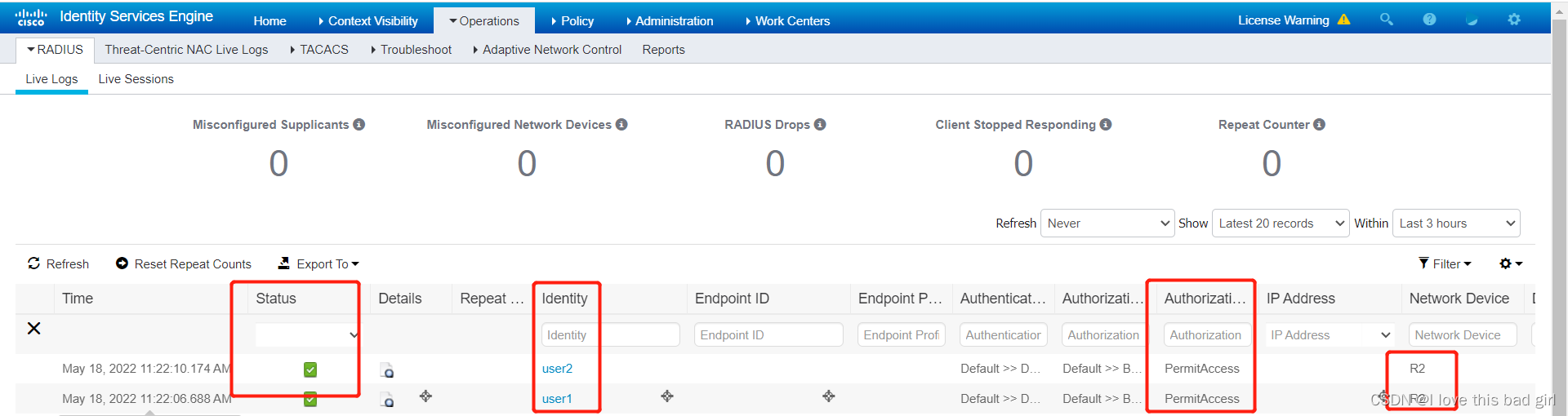
Task: Open the Export To dropdown
Action: tap(318, 263)
